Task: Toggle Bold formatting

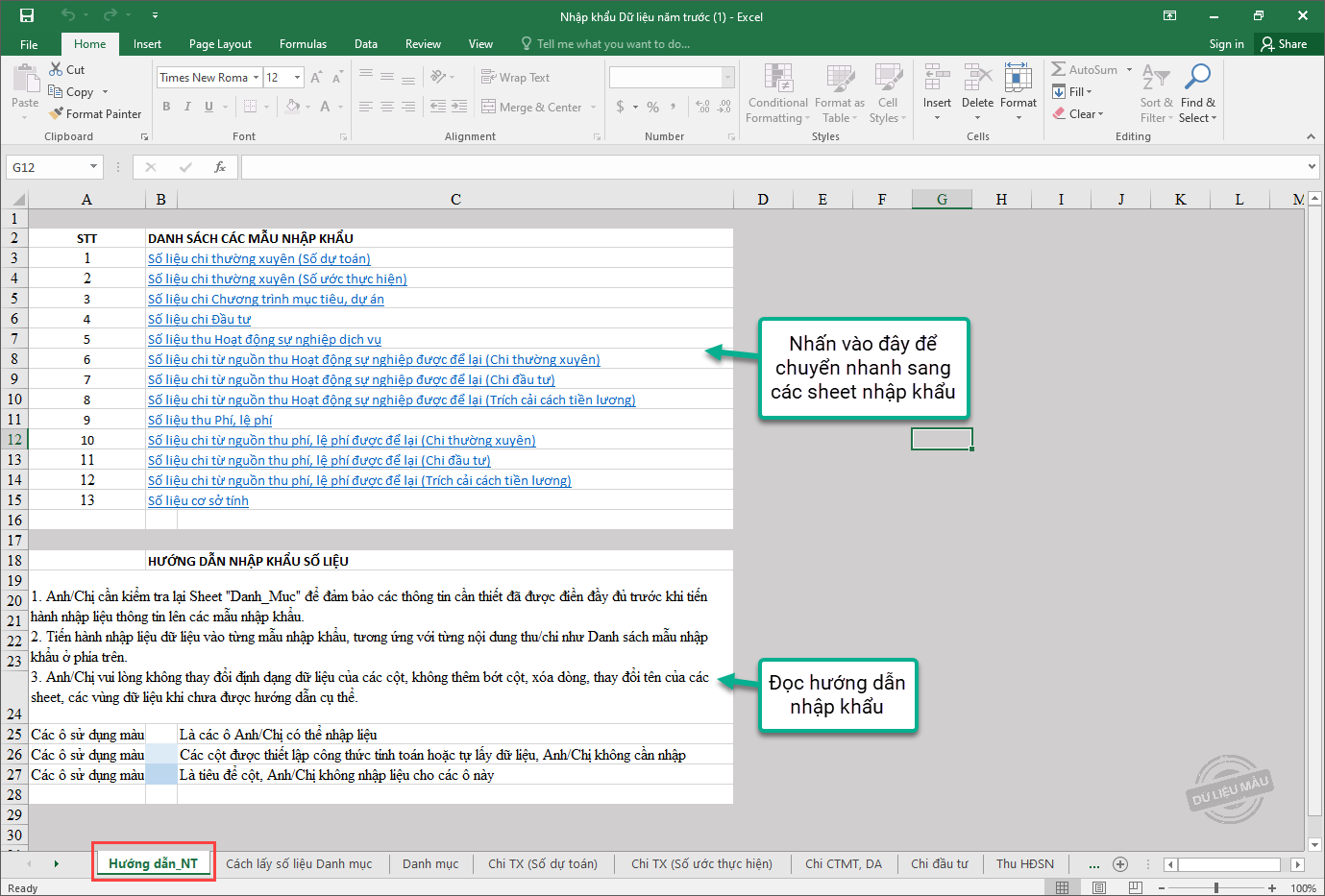Action: [x=166, y=107]
